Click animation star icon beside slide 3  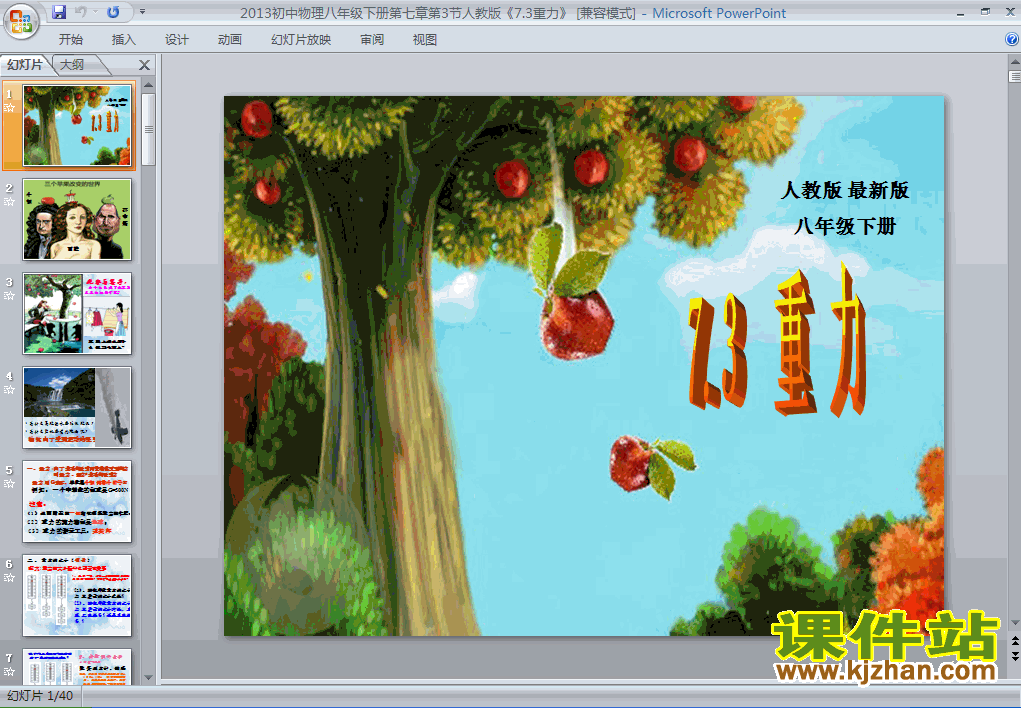click(x=9, y=296)
